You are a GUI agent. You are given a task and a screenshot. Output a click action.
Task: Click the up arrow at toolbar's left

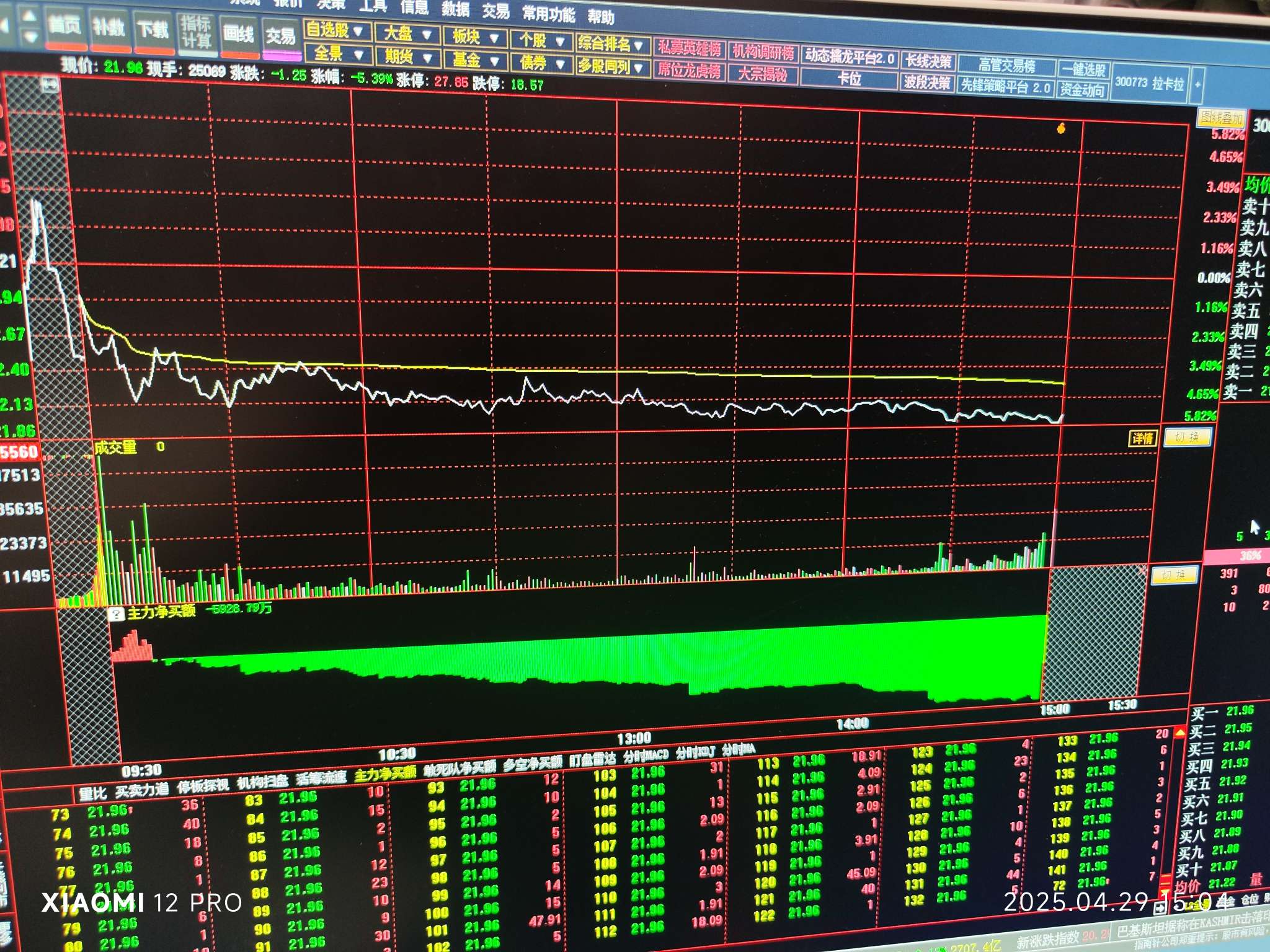coord(29,15)
